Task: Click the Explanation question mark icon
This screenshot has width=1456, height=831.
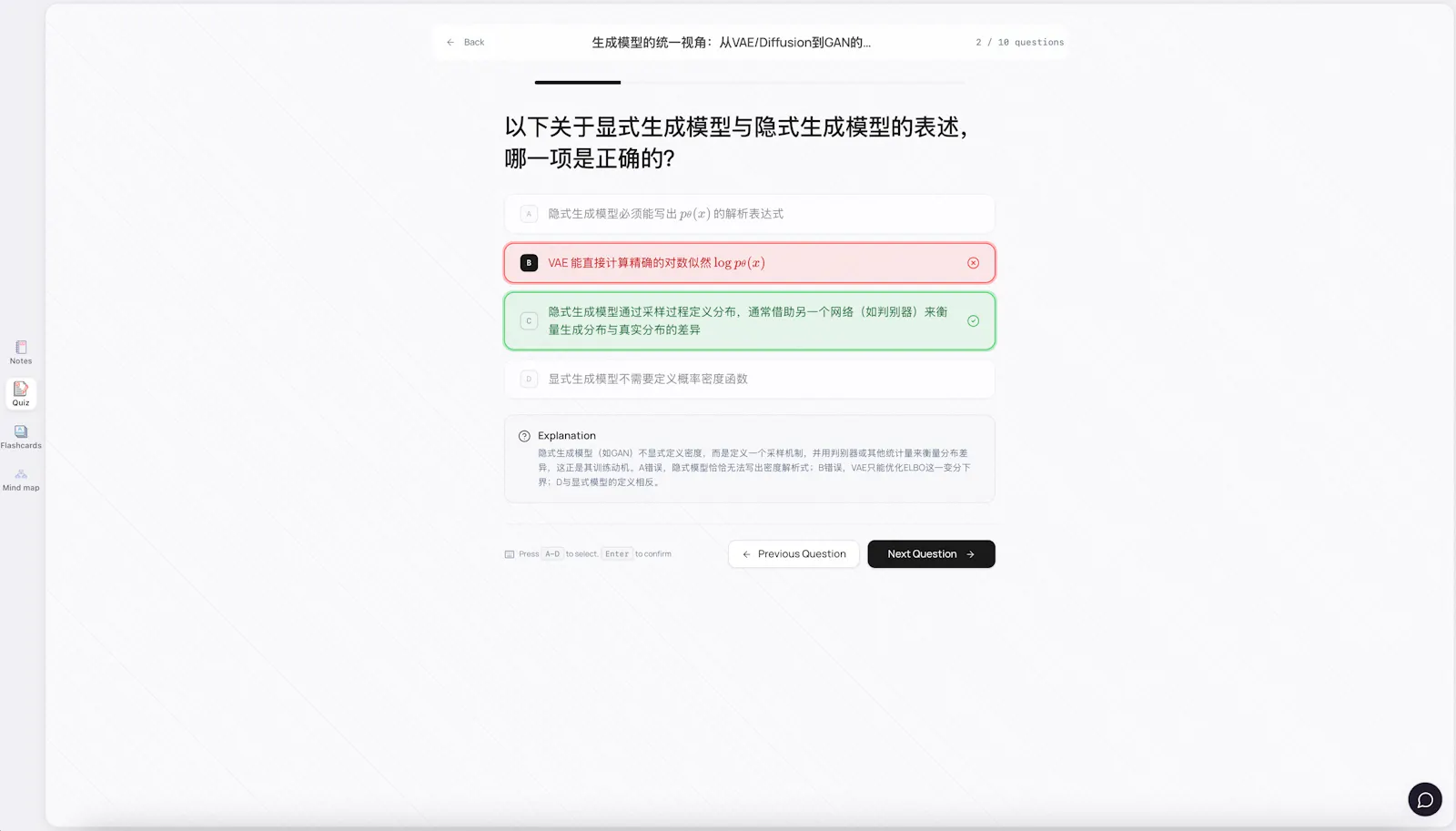Action: click(x=524, y=436)
